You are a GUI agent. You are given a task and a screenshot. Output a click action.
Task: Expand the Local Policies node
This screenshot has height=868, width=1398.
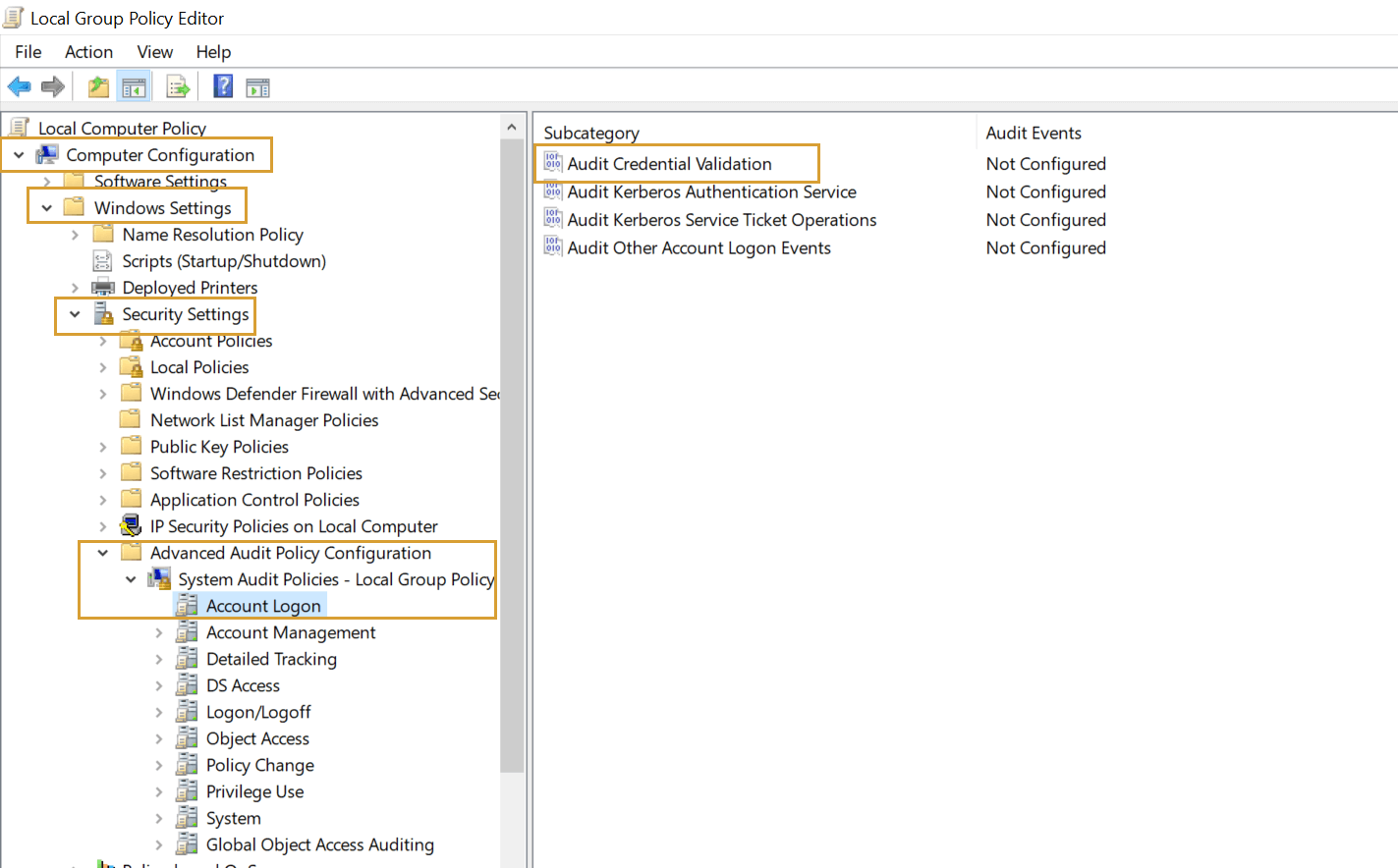[x=102, y=366]
